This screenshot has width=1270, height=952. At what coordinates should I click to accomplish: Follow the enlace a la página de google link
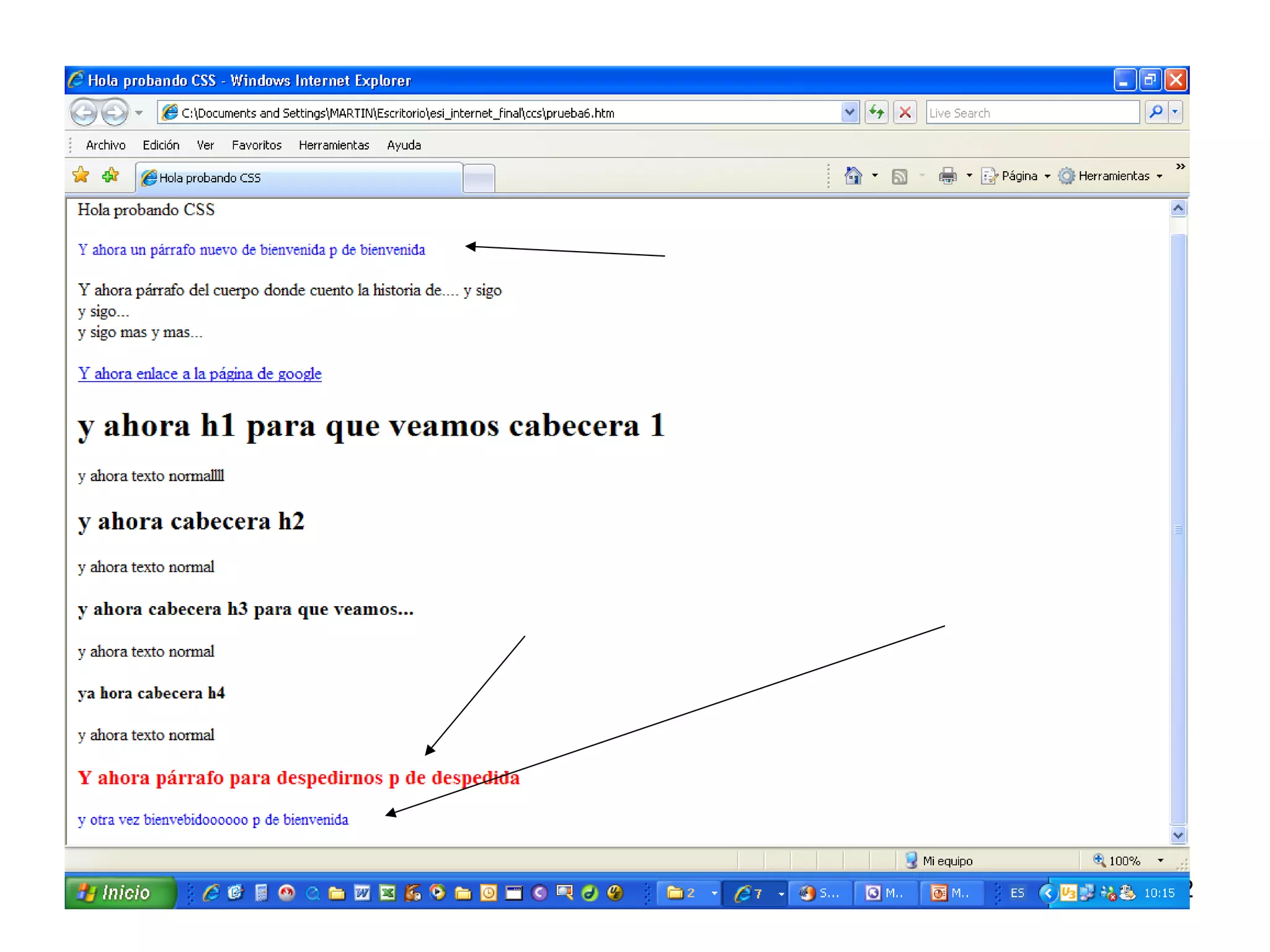click(200, 374)
